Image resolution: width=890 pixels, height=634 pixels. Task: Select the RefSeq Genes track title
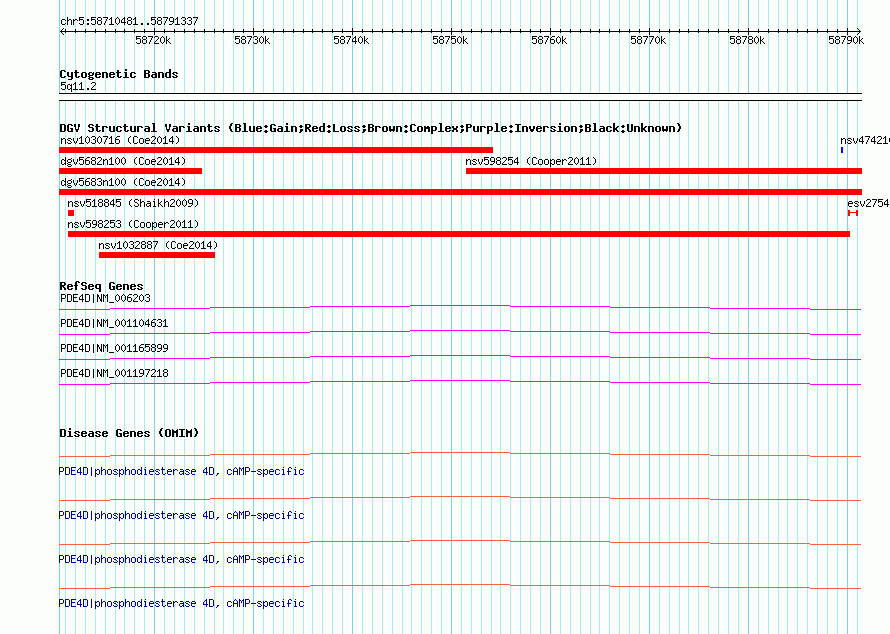[101, 286]
